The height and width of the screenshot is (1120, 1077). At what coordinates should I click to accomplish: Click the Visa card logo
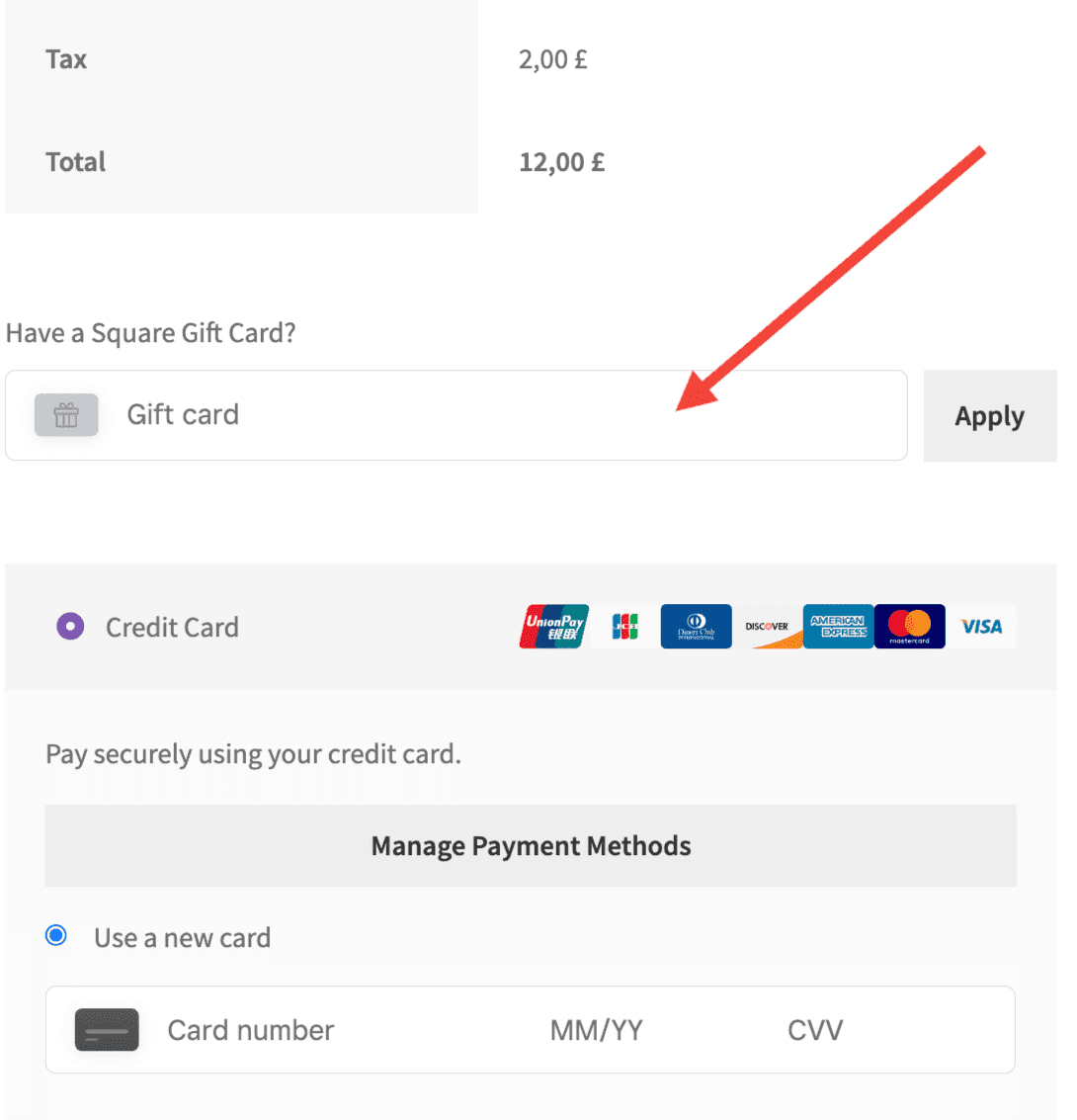(x=981, y=627)
